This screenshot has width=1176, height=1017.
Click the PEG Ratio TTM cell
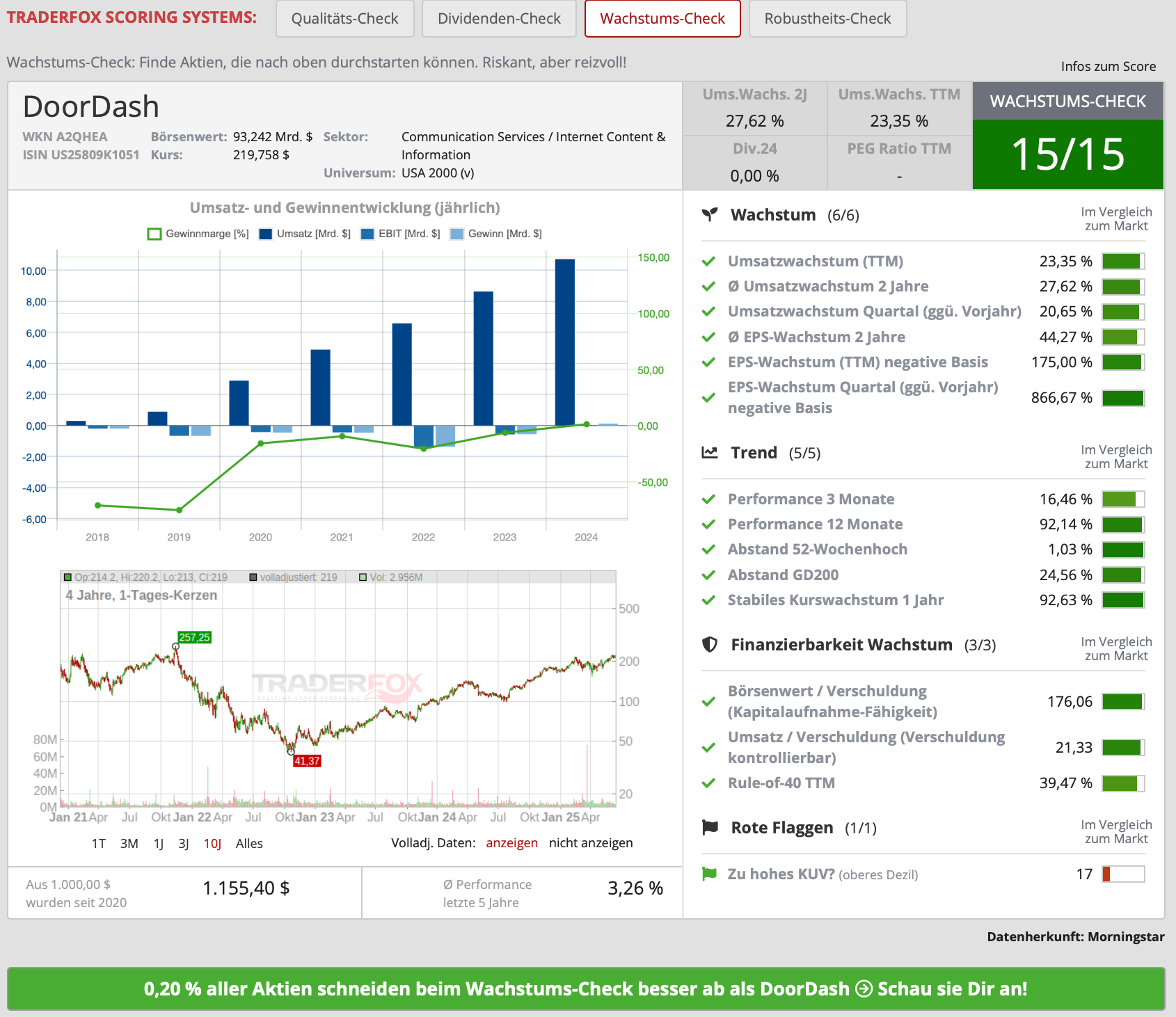coord(899,163)
